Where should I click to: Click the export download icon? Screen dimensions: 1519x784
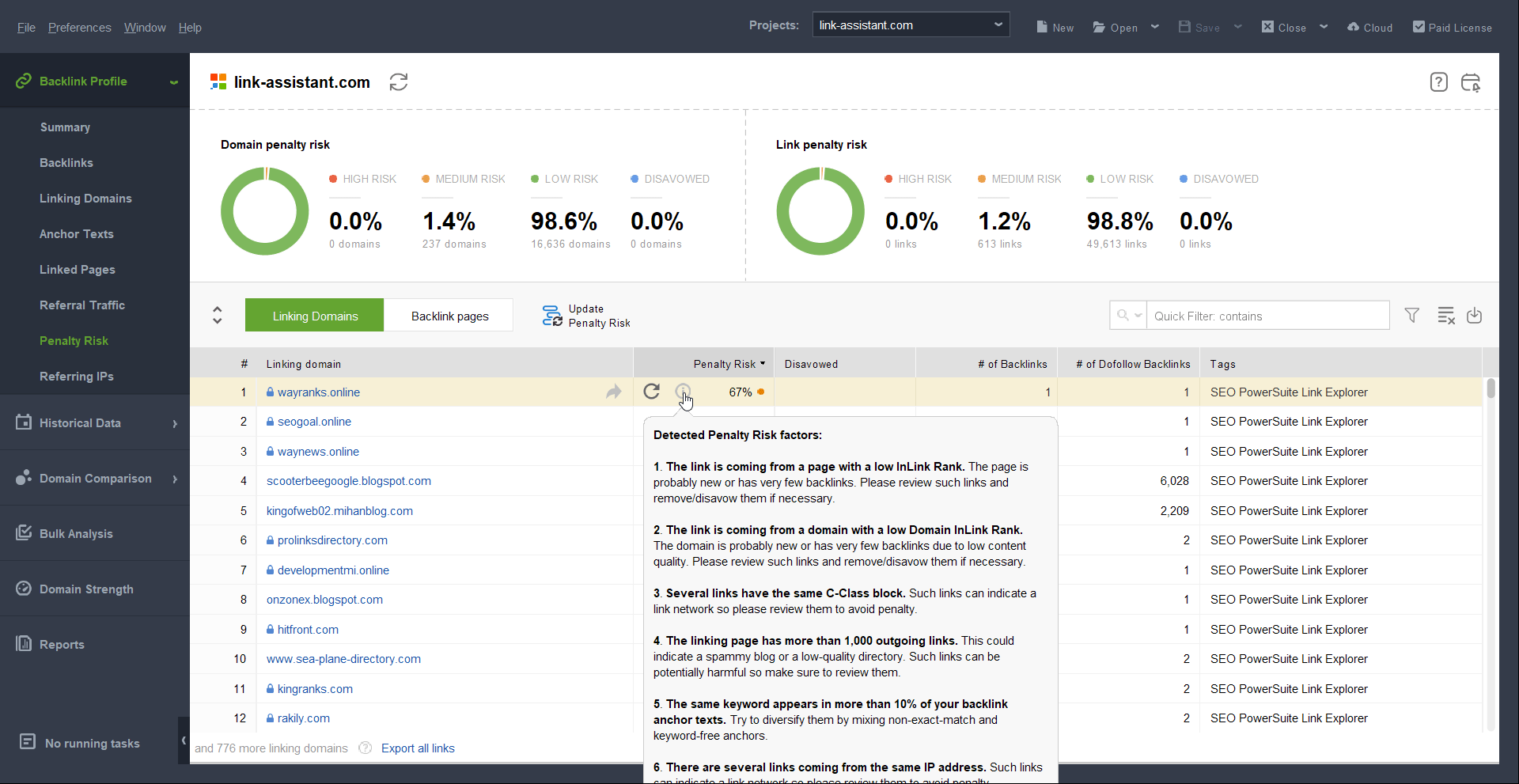point(1474,316)
